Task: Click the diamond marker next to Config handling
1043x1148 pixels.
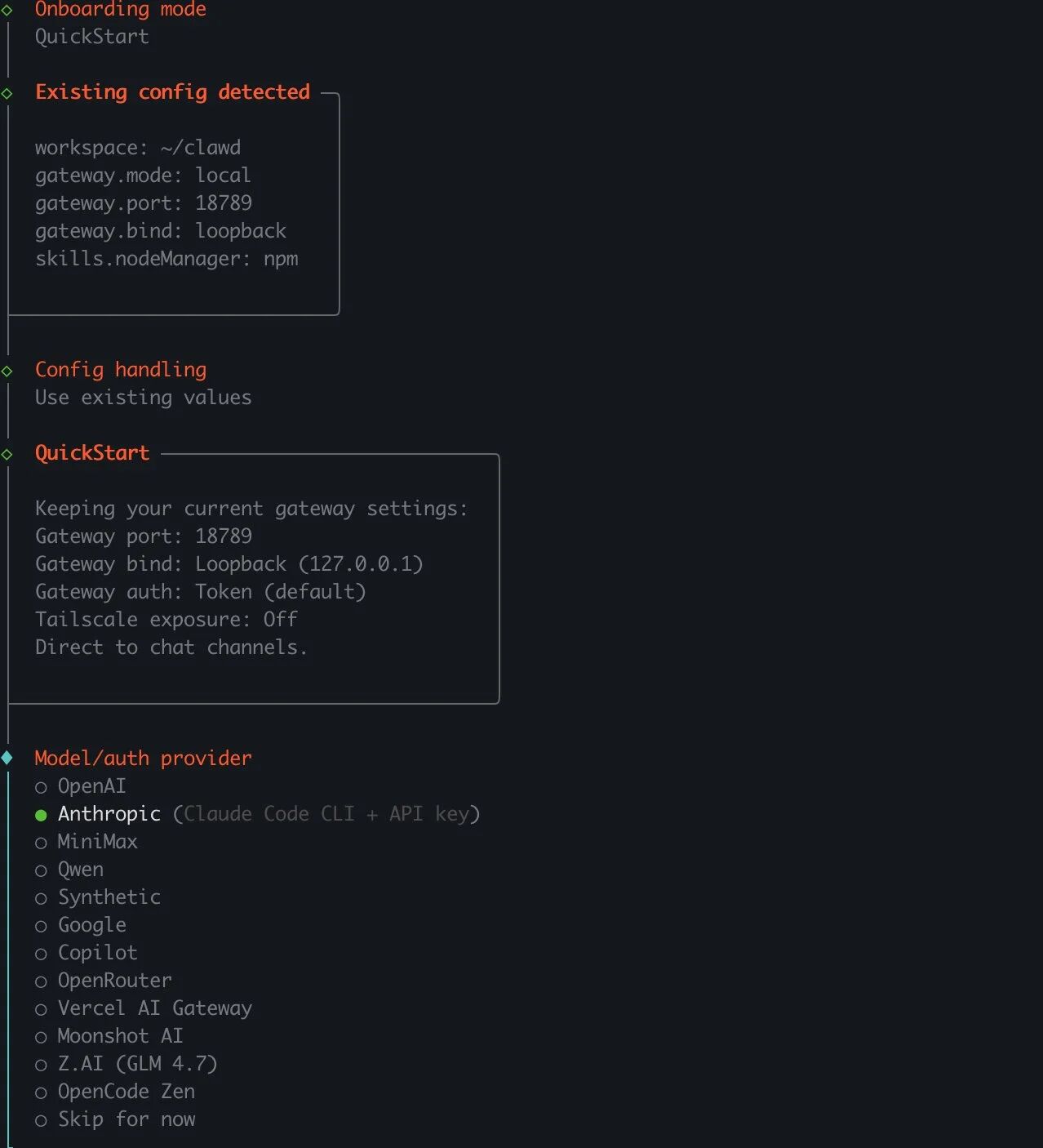Action: [x=7, y=371]
